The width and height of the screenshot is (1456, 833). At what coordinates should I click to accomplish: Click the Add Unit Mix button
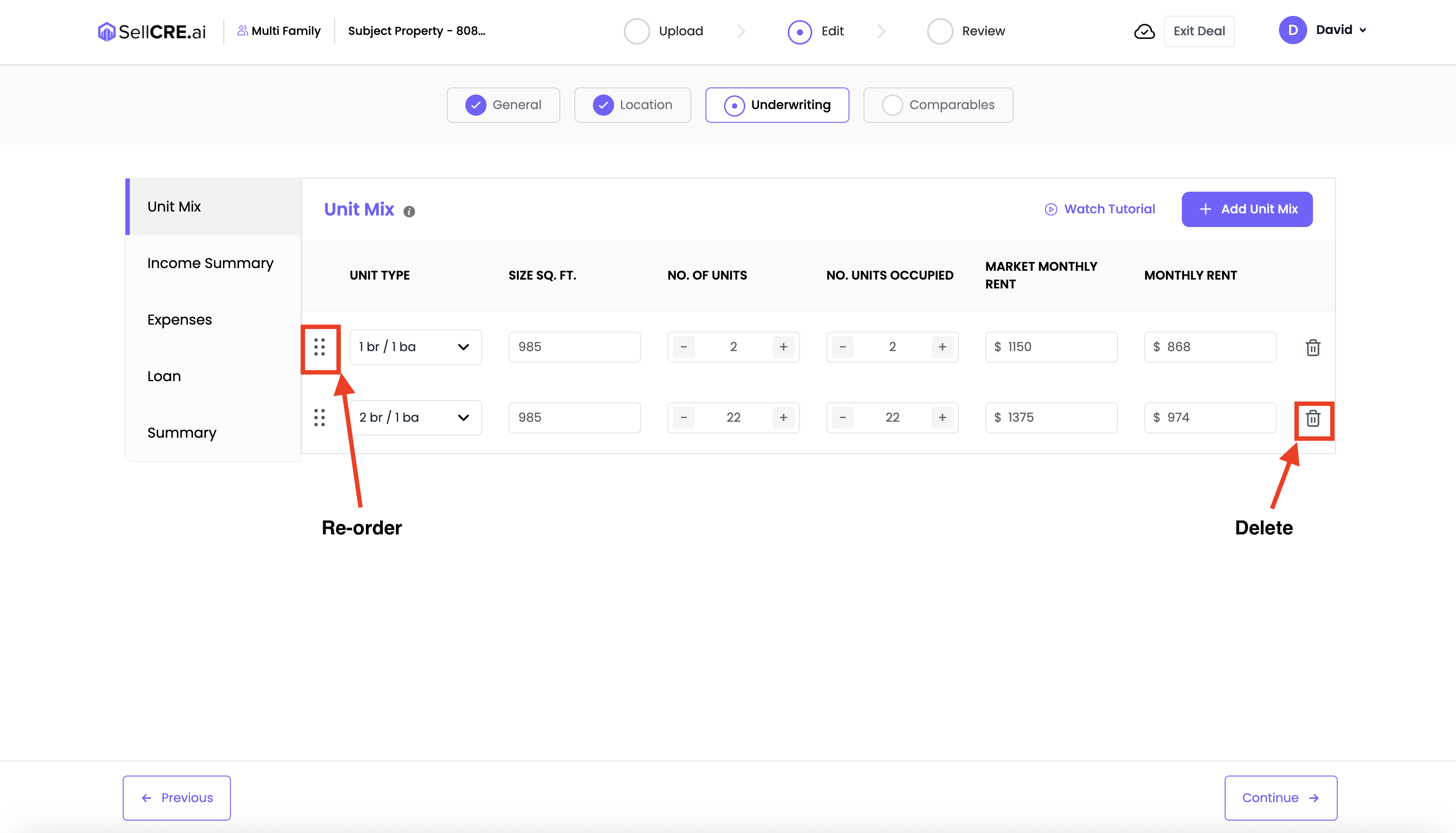click(x=1247, y=209)
